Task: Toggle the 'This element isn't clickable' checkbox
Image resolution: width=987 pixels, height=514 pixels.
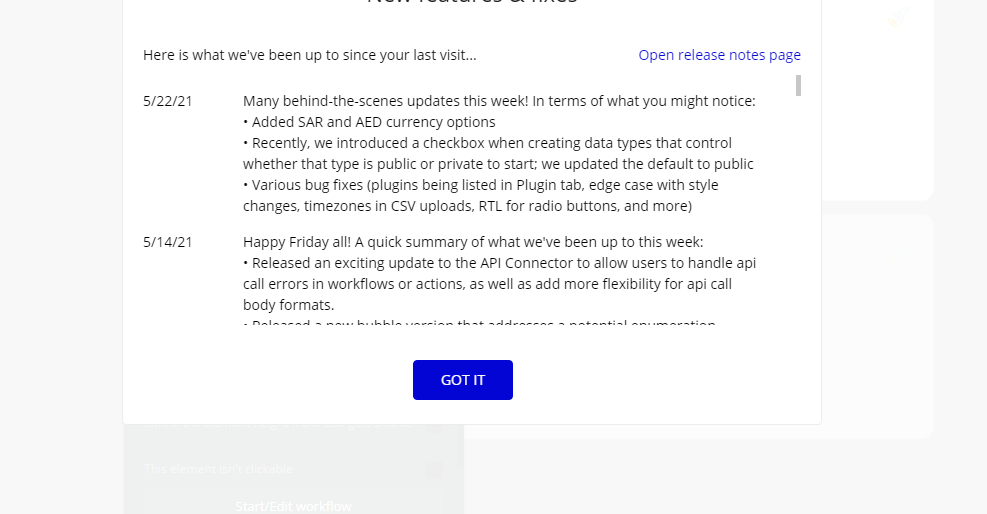Action: (x=434, y=469)
